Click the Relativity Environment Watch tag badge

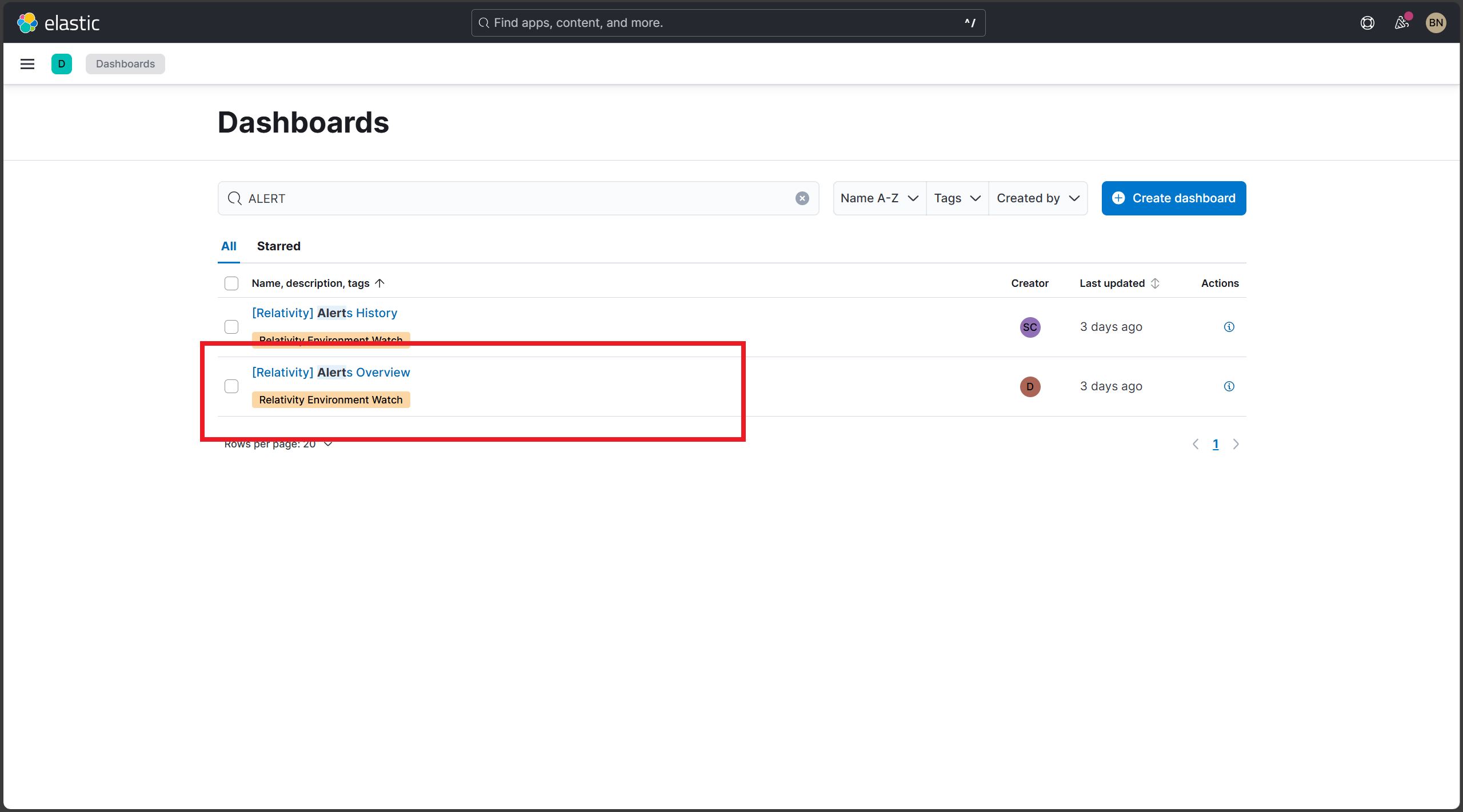(330, 399)
